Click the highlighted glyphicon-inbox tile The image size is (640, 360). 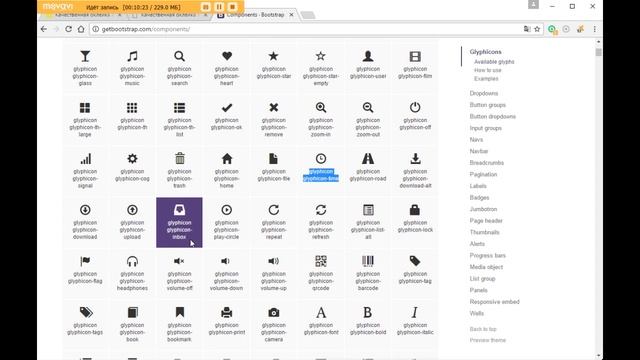point(179,222)
